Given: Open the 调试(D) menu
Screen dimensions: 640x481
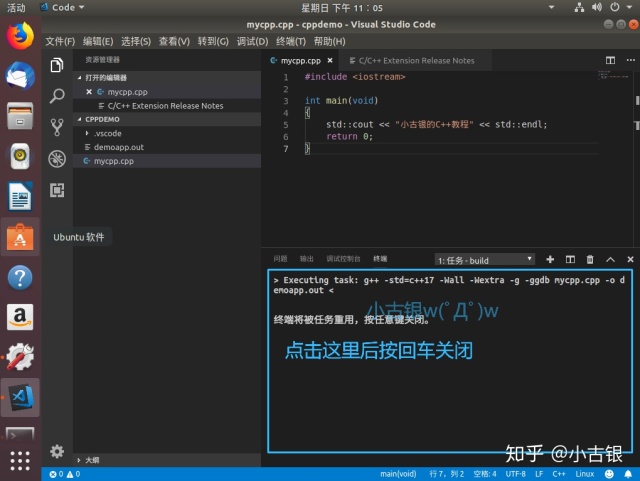Looking at the screenshot, I should coord(252,41).
